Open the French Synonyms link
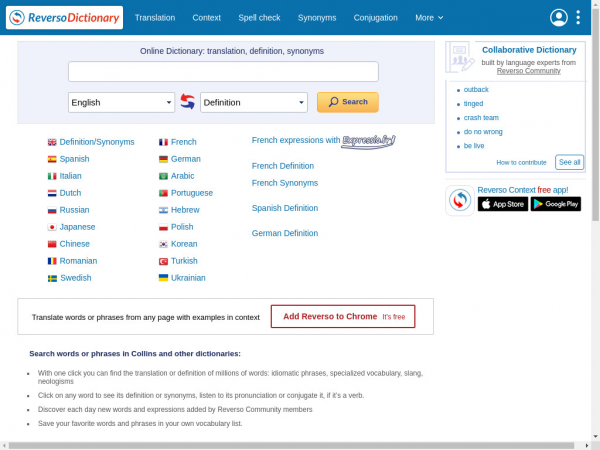600x450 pixels. tap(285, 183)
